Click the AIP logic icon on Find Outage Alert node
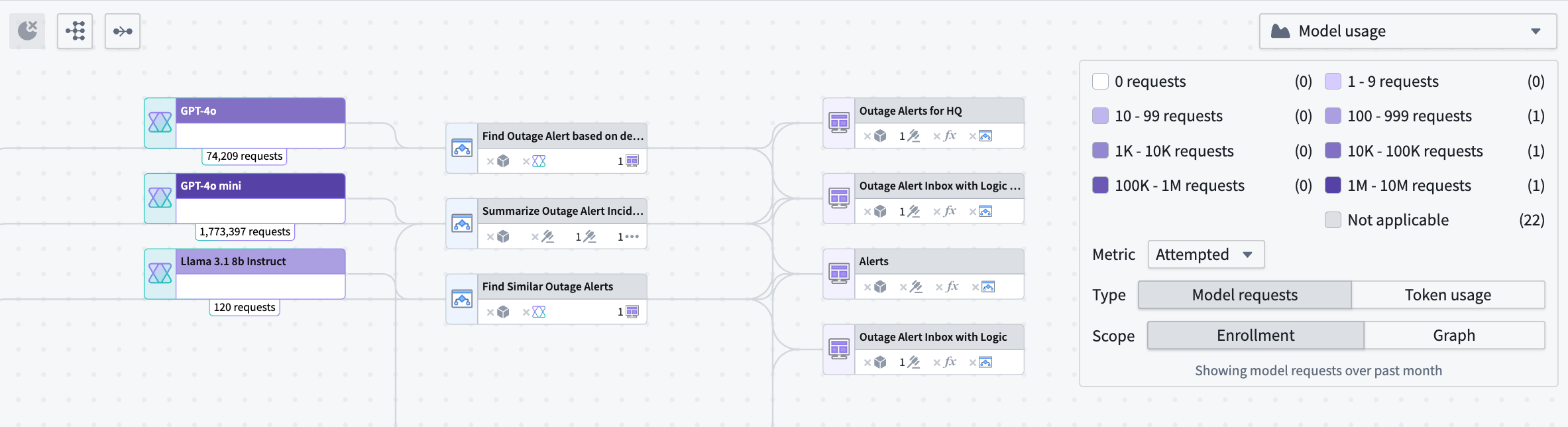This screenshot has width=1568, height=427. point(540,161)
